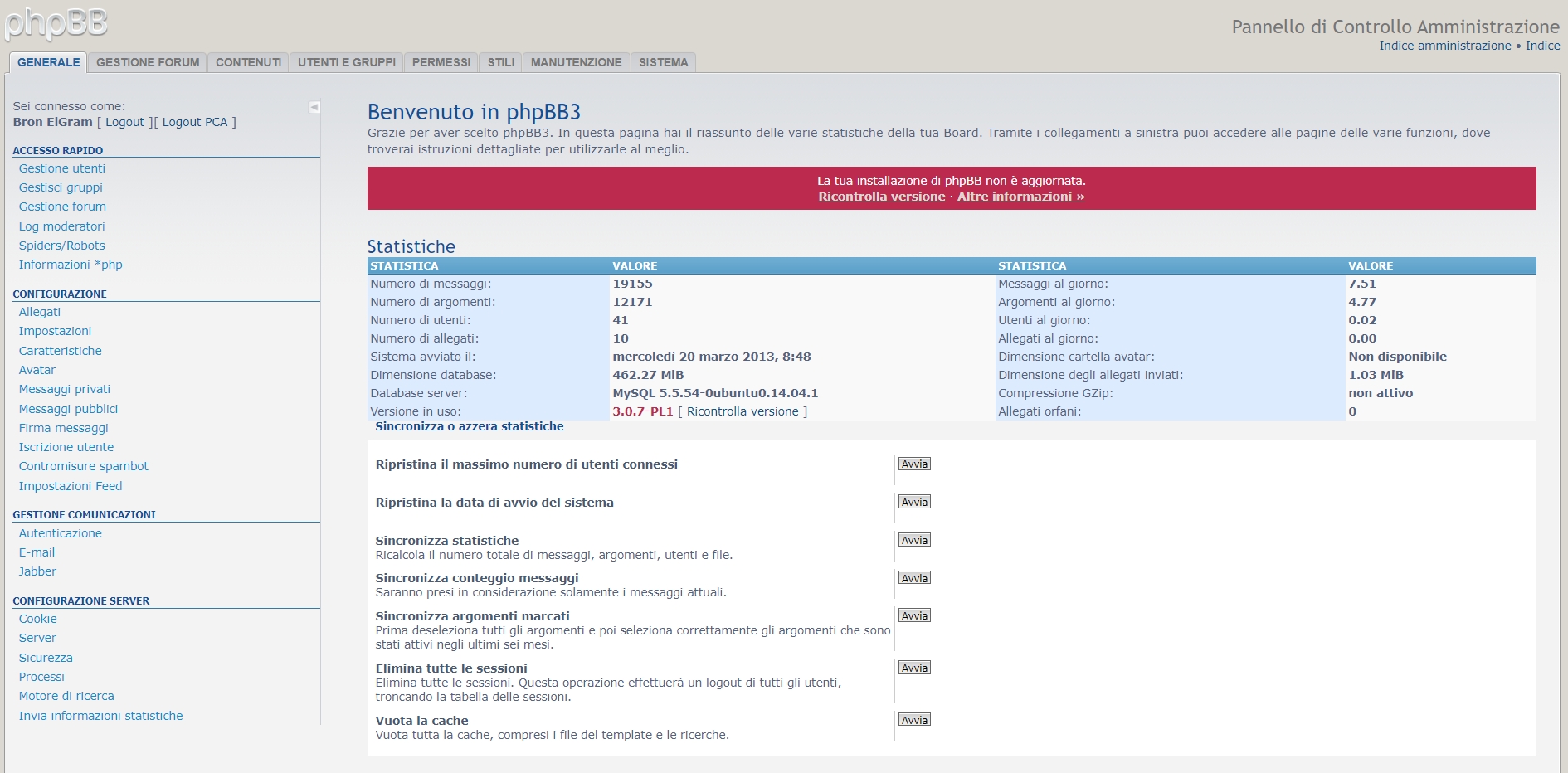
Task: Open E-mail settings
Action: point(37,552)
